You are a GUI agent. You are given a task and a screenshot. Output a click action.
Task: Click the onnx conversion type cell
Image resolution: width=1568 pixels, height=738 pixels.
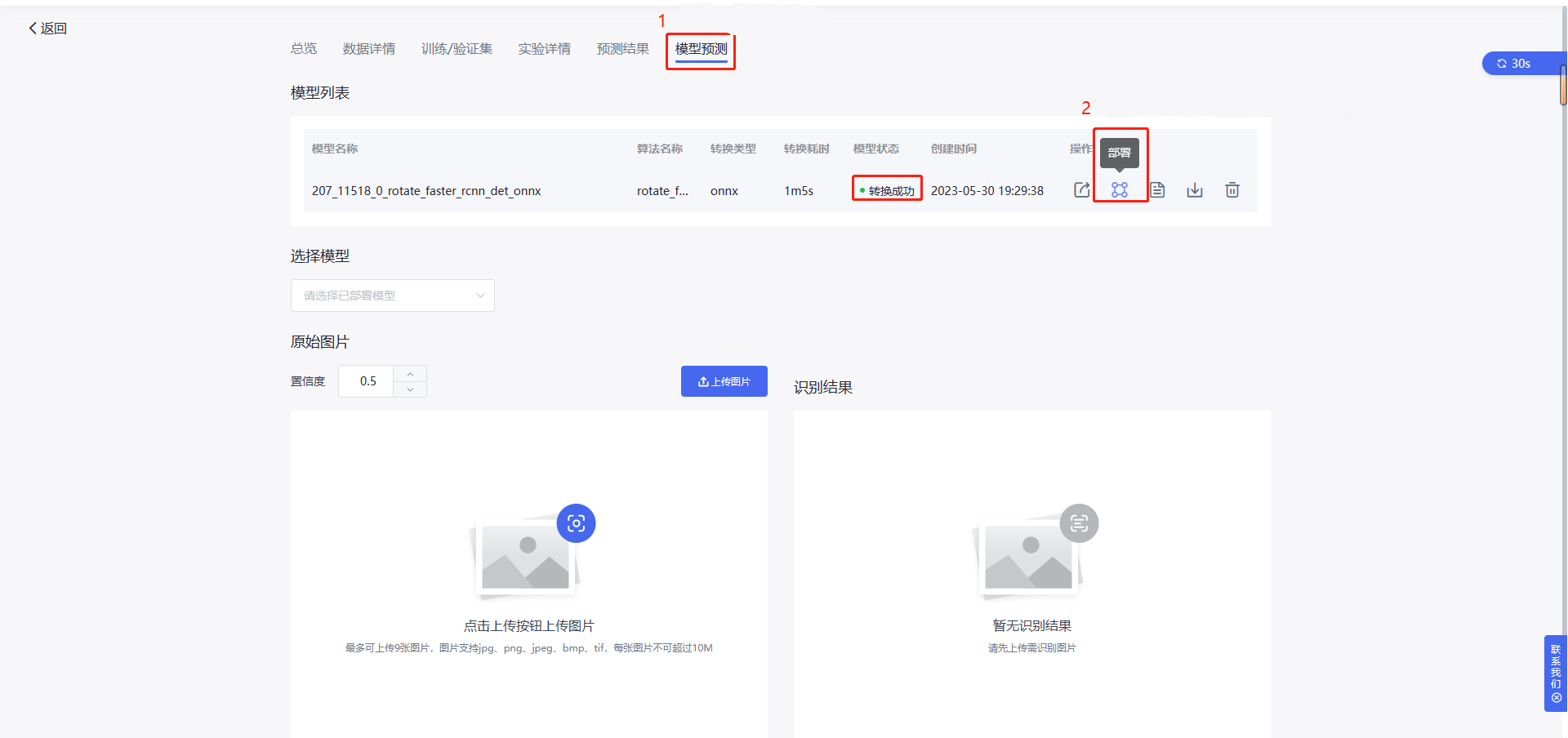[x=724, y=191]
